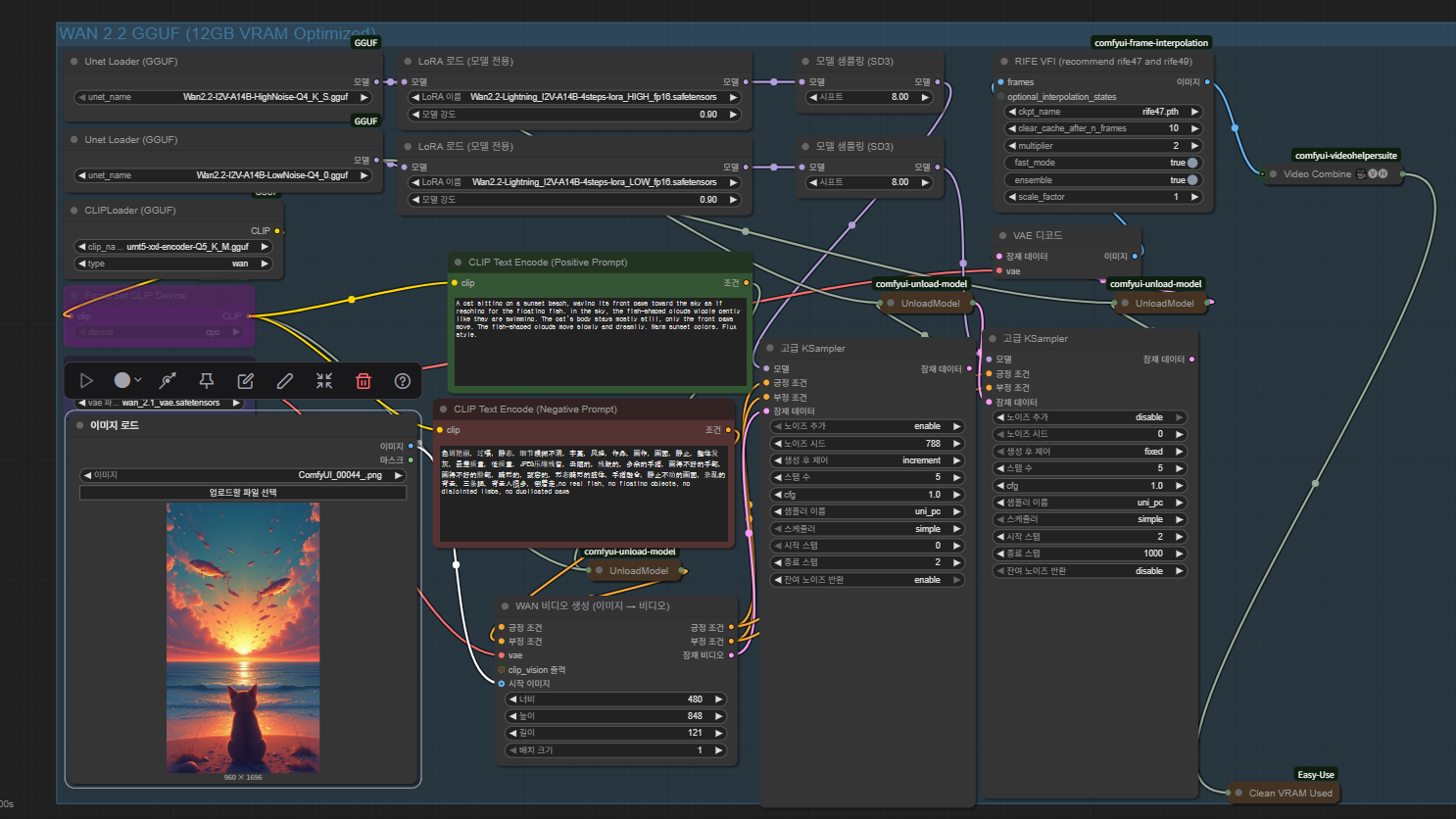
Task: Increase multiplier value on RIFE VFI
Action: coord(1194,146)
